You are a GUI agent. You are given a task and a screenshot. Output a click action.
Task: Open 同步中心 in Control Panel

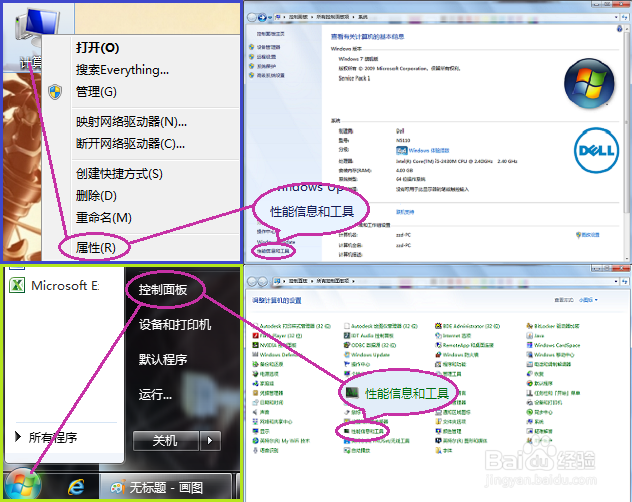(x=540, y=412)
